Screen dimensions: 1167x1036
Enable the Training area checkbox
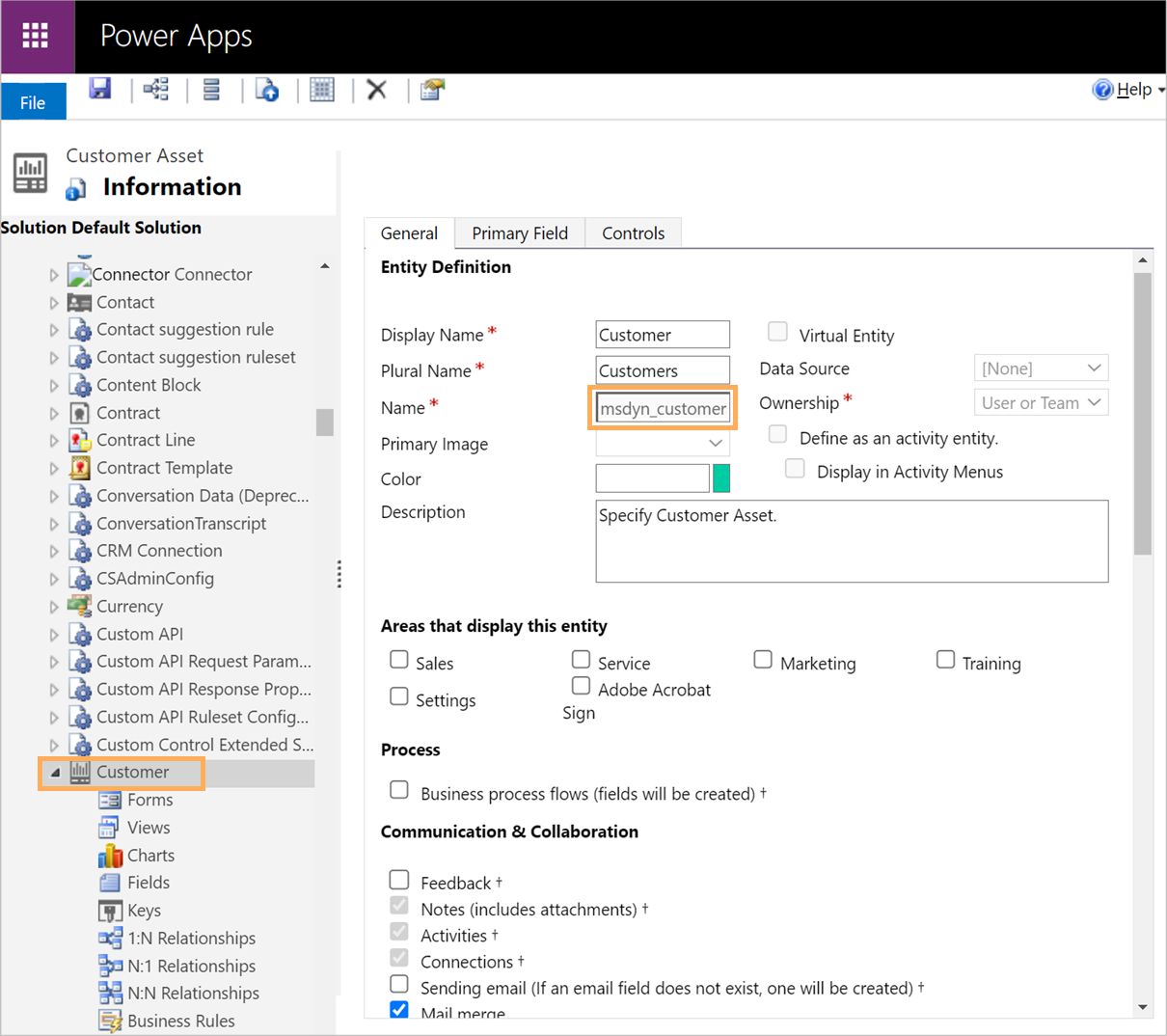(946, 659)
